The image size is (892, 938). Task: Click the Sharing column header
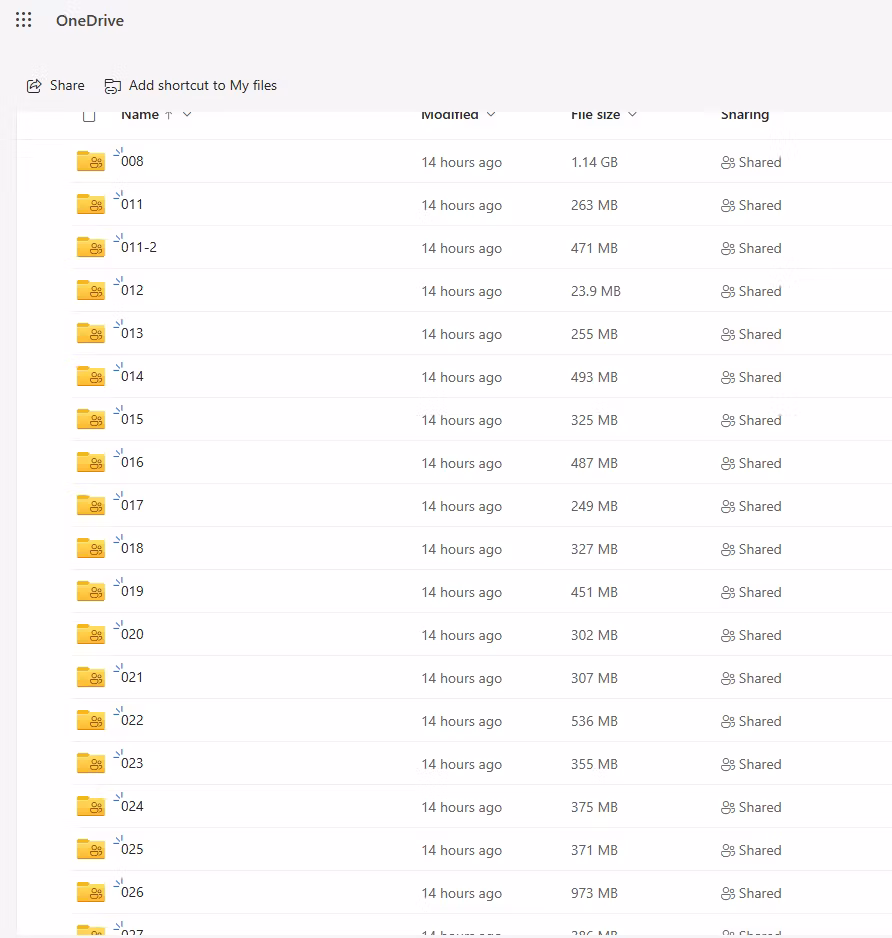(745, 115)
